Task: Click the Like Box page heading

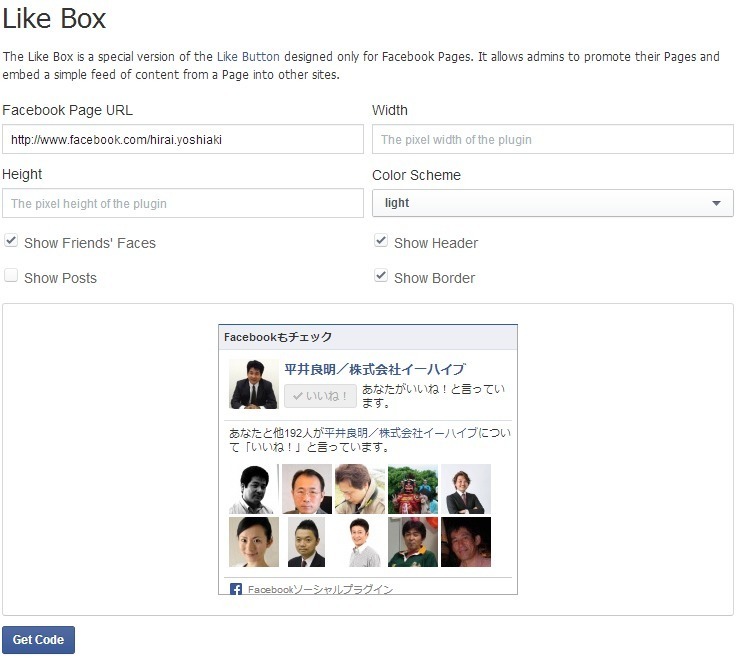Action: pos(54,19)
